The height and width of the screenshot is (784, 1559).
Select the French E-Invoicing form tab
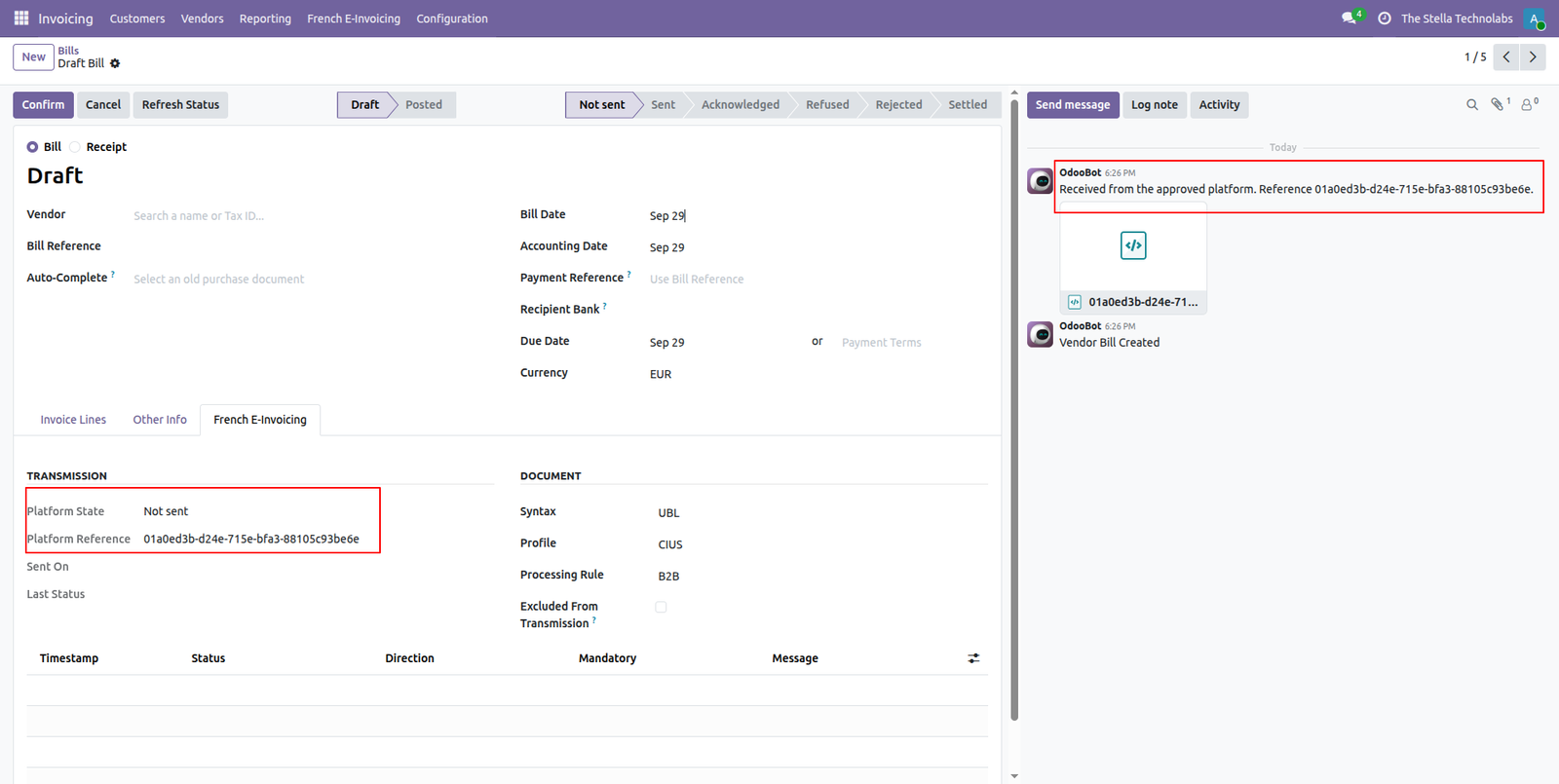pyautogui.click(x=260, y=420)
